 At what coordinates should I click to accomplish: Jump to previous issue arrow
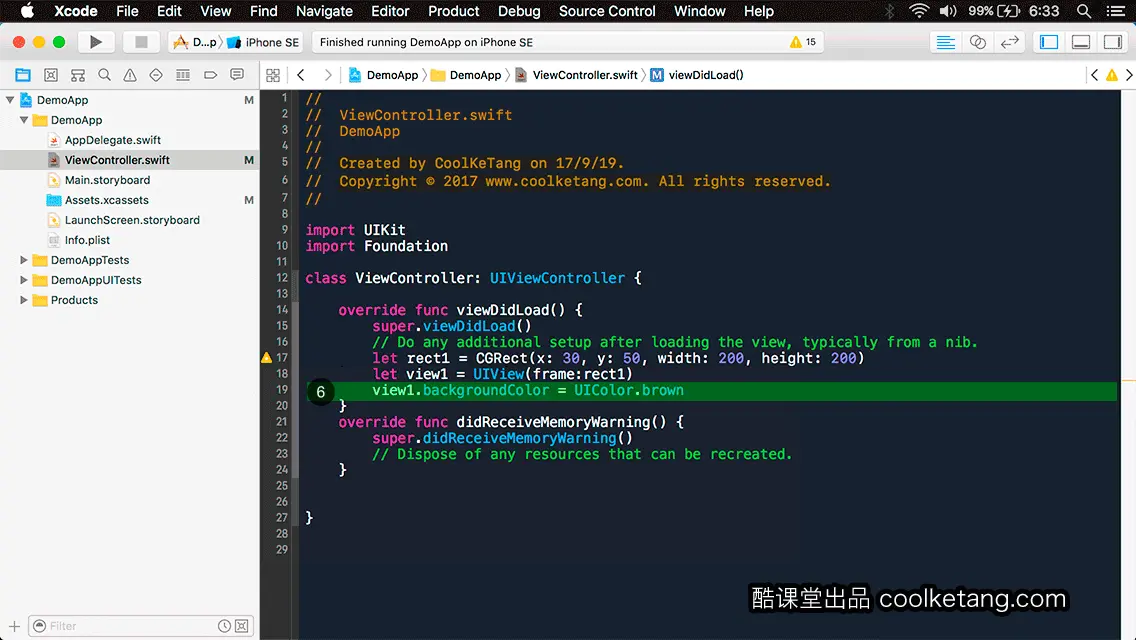pos(1094,75)
